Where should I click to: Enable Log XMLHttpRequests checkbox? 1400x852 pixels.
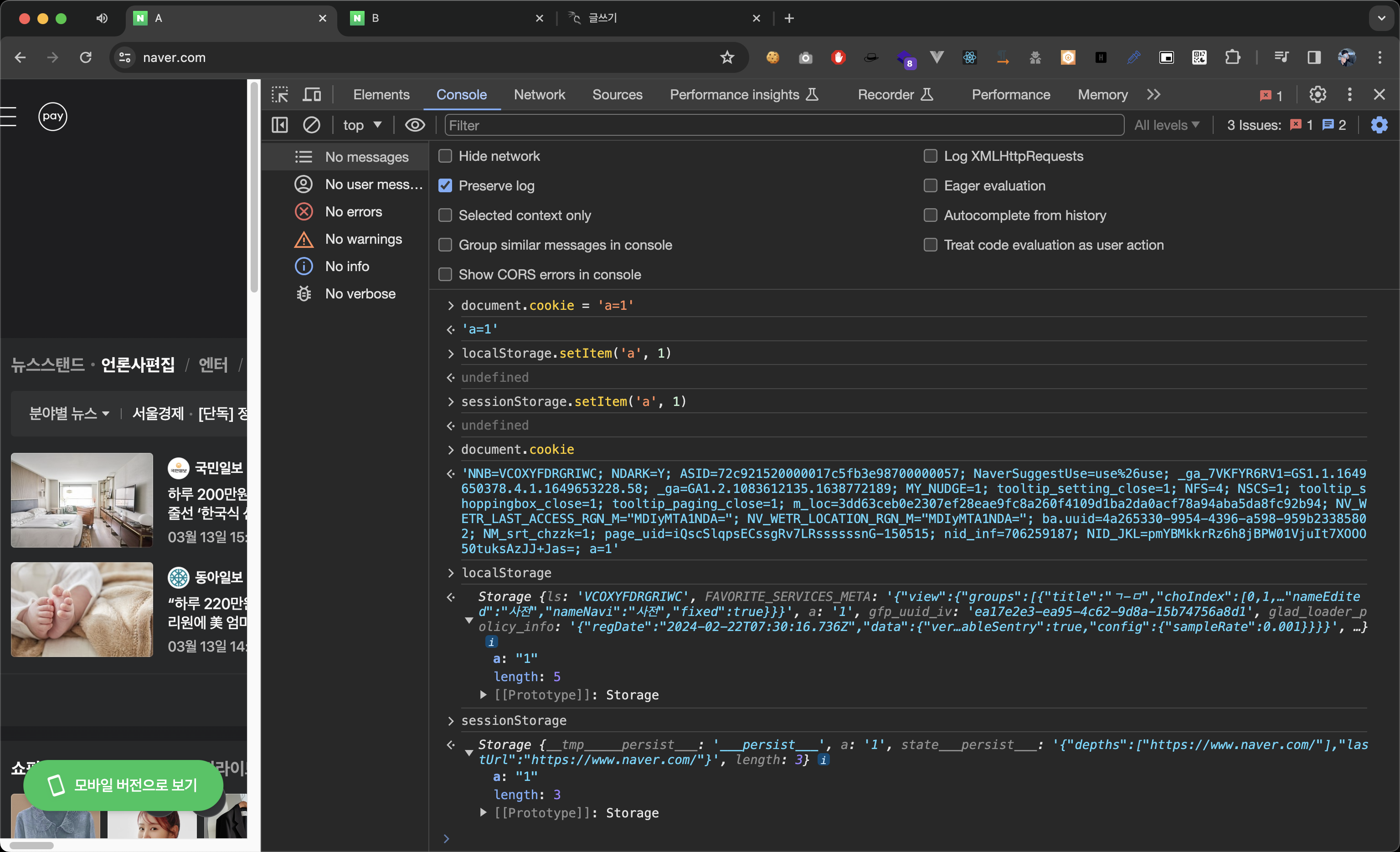click(930, 156)
